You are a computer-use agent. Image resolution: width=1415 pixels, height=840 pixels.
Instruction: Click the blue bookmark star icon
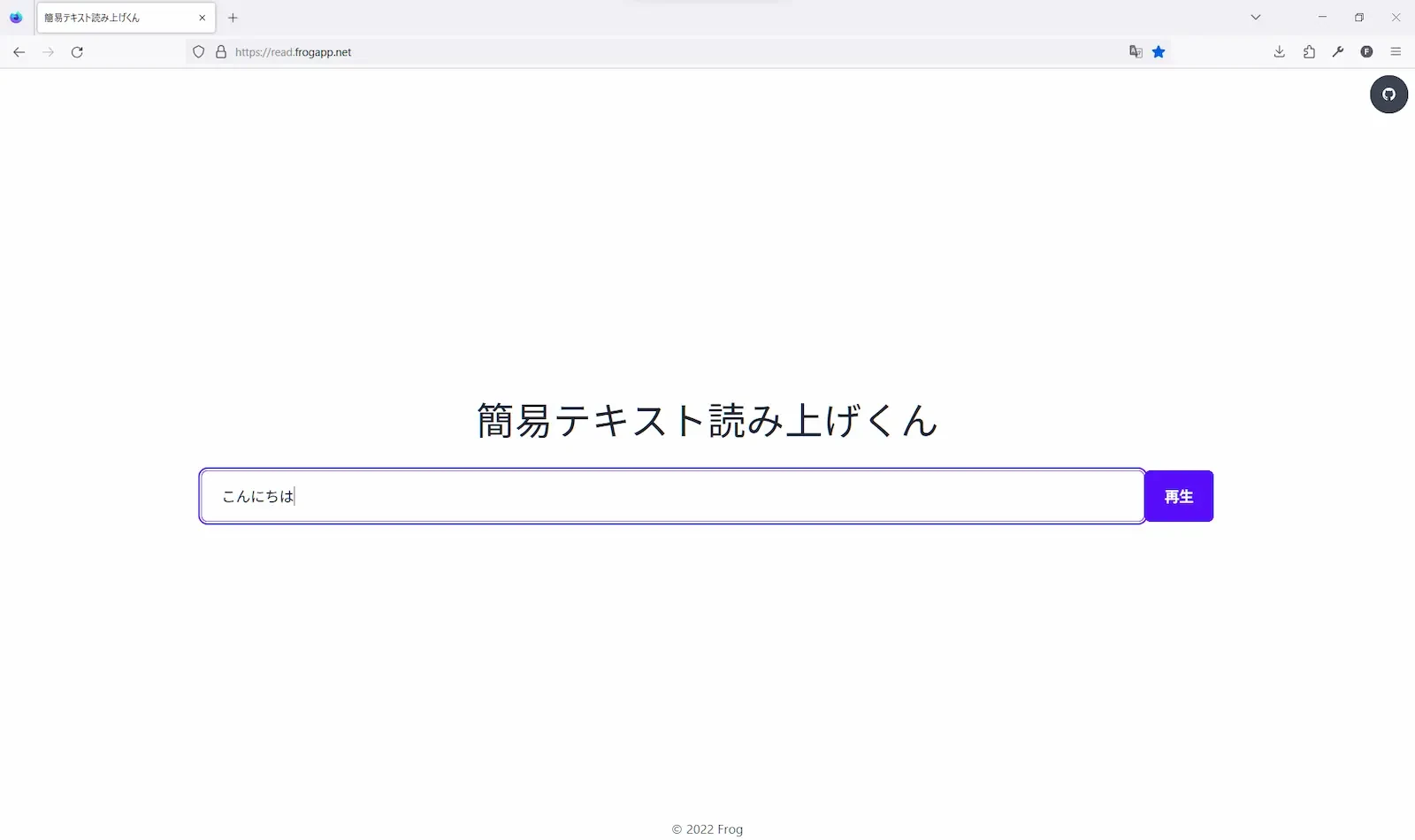1159,51
